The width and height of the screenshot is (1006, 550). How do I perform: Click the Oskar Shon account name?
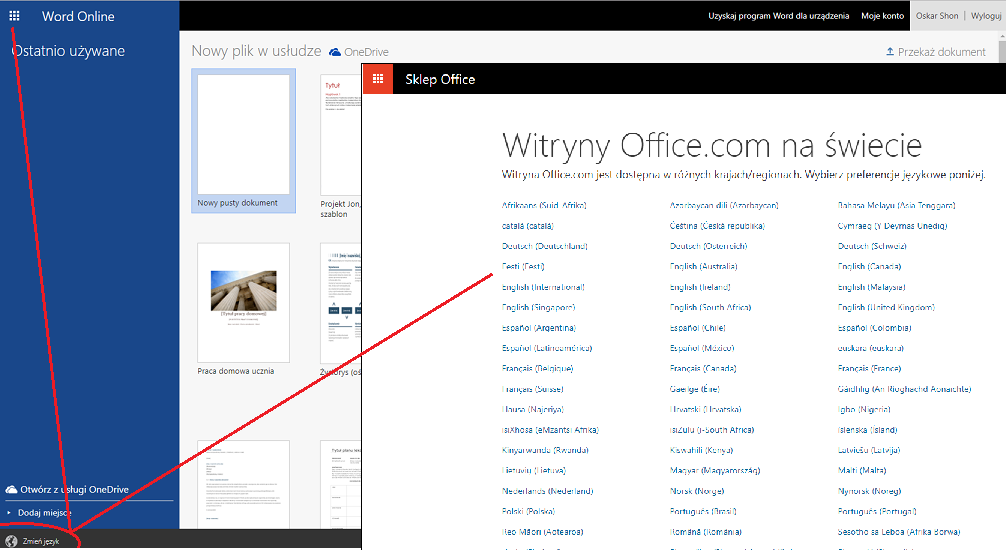pyautogui.click(x=937, y=16)
